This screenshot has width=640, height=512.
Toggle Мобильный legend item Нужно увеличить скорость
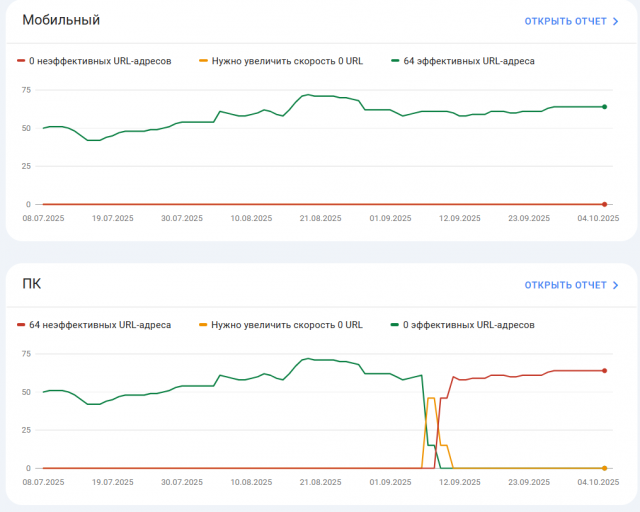point(285,61)
